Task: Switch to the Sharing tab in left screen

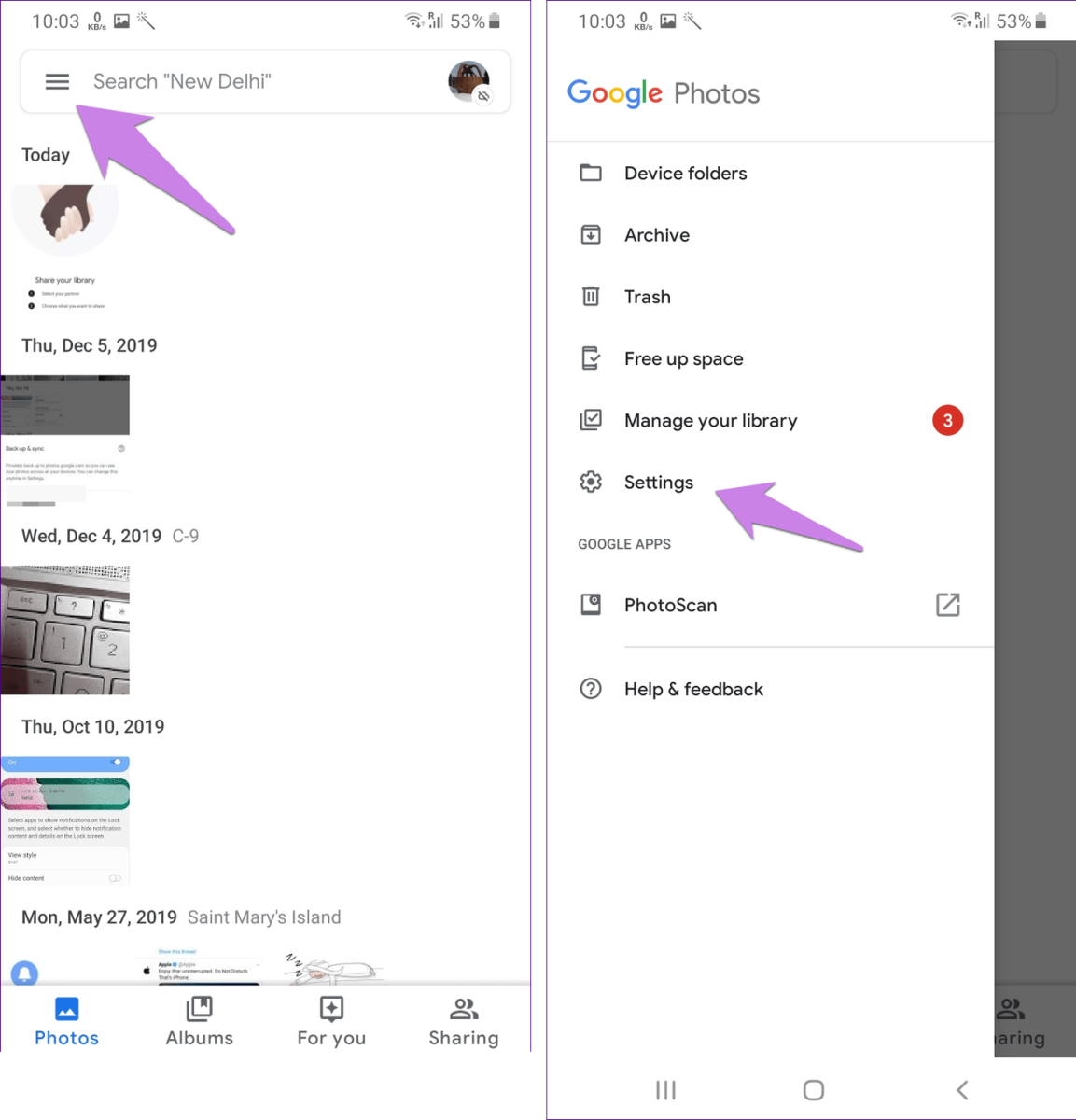Action: (x=464, y=1021)
